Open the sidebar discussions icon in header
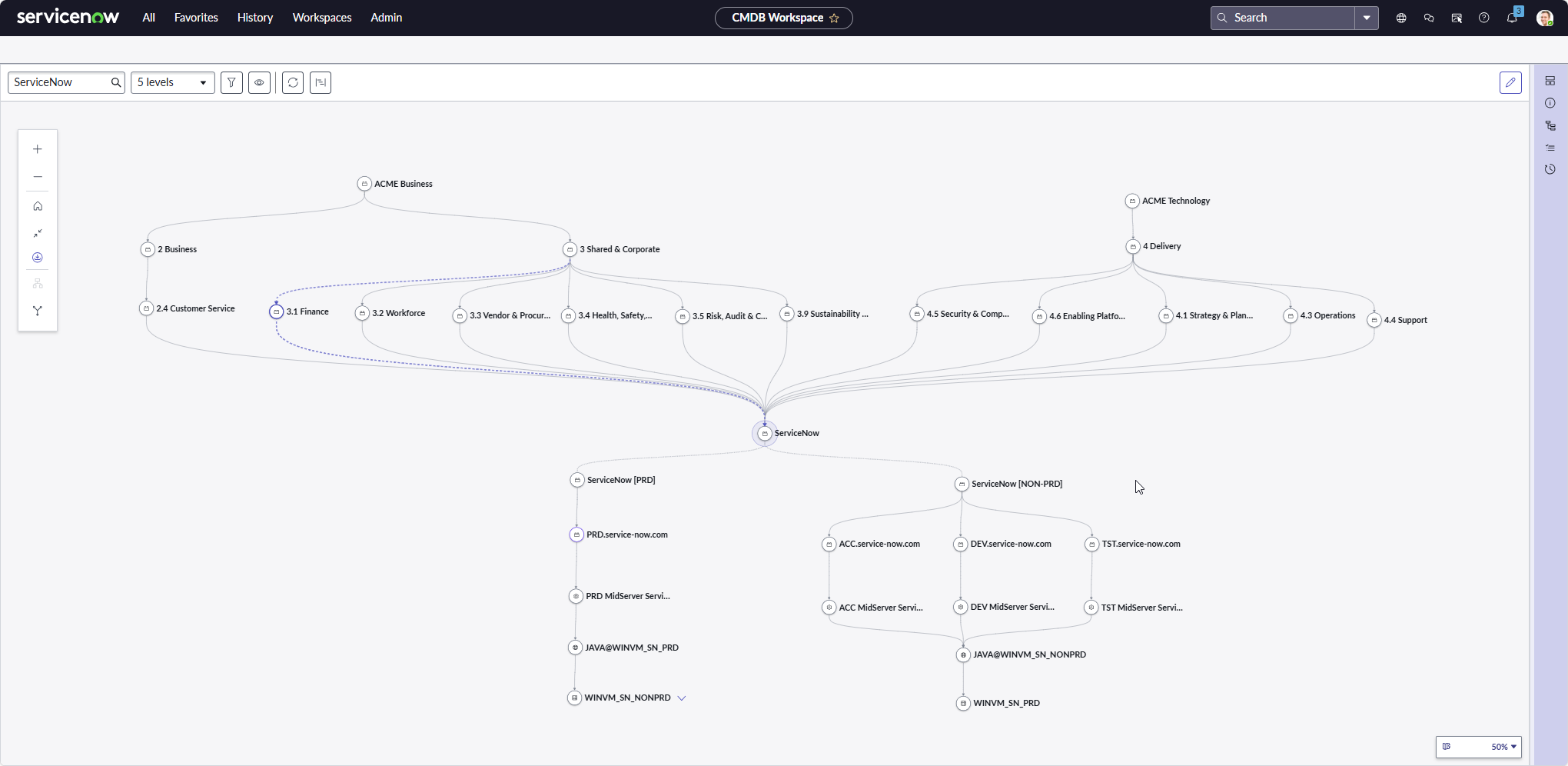 tap(1457, 18)
